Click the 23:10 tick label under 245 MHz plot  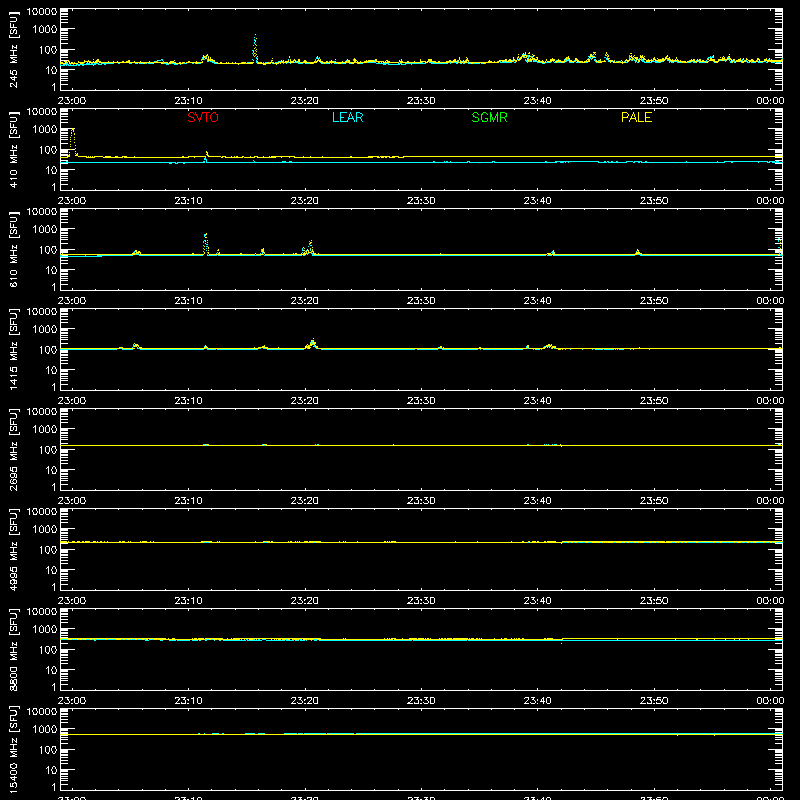tap(188, 101)
